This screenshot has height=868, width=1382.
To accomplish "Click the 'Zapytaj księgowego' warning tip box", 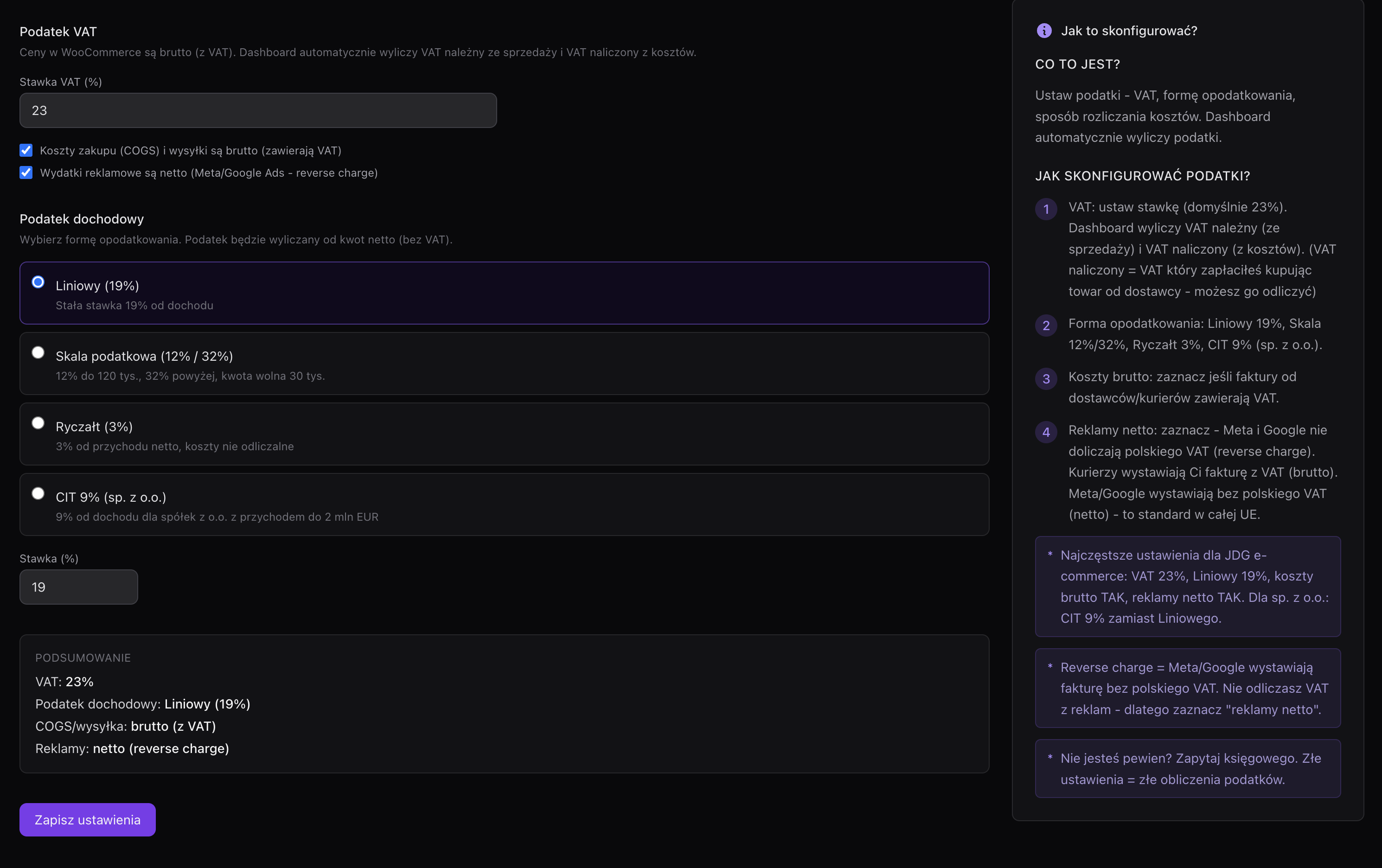I will point(1187,768).
